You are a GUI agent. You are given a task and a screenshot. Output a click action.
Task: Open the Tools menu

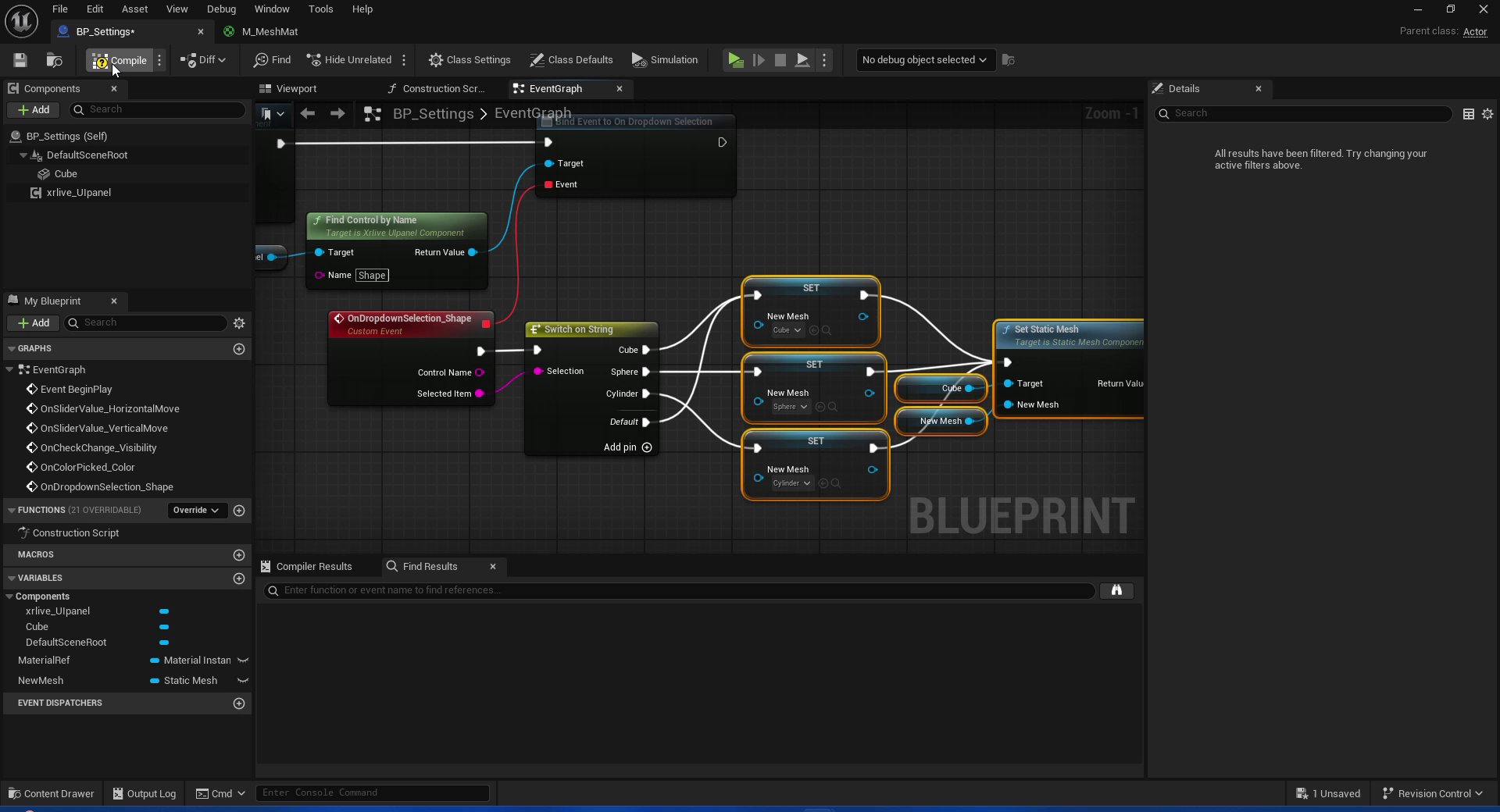pyautogui.click(x=320, y=9)
